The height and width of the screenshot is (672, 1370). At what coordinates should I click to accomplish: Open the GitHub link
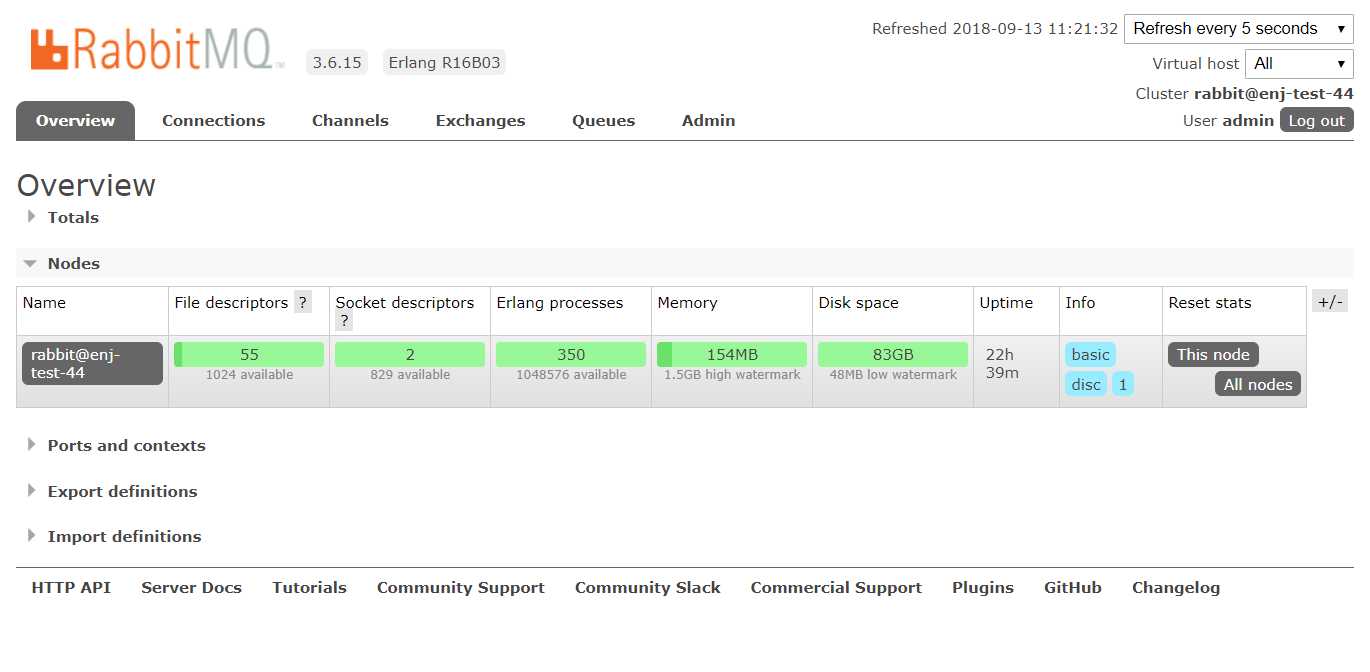point(1072,587)
